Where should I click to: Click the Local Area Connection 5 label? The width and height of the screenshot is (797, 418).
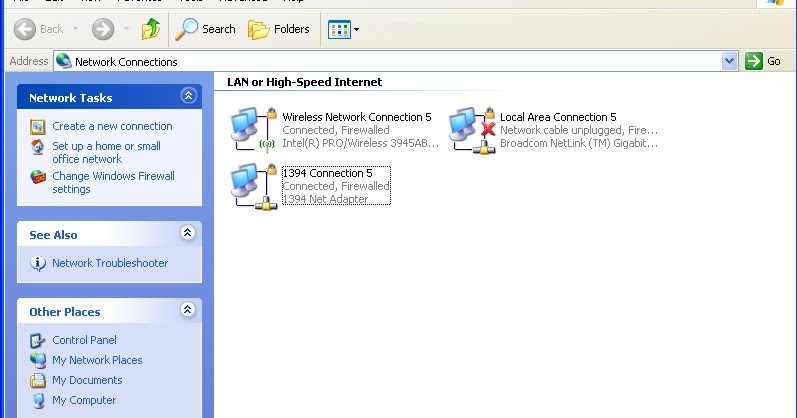pos(558,117)
